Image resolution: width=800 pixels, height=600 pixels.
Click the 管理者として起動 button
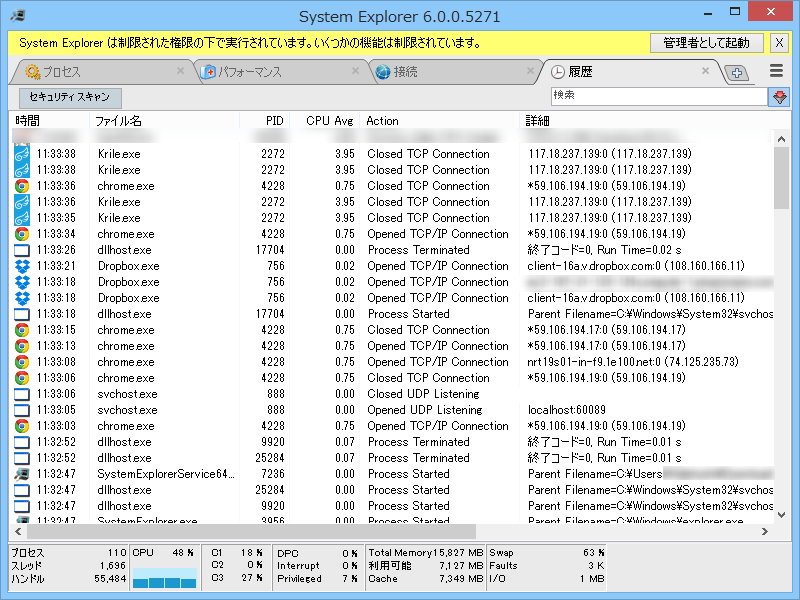(x=707, y=43)
